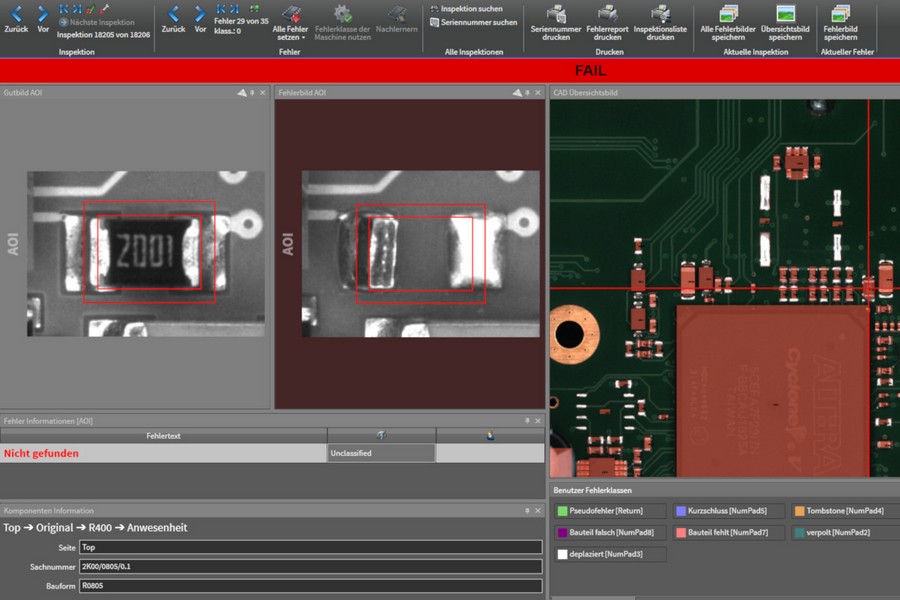Select the Fehlertext column header
This screenshot has width=900, height=600.
[163, 436]
